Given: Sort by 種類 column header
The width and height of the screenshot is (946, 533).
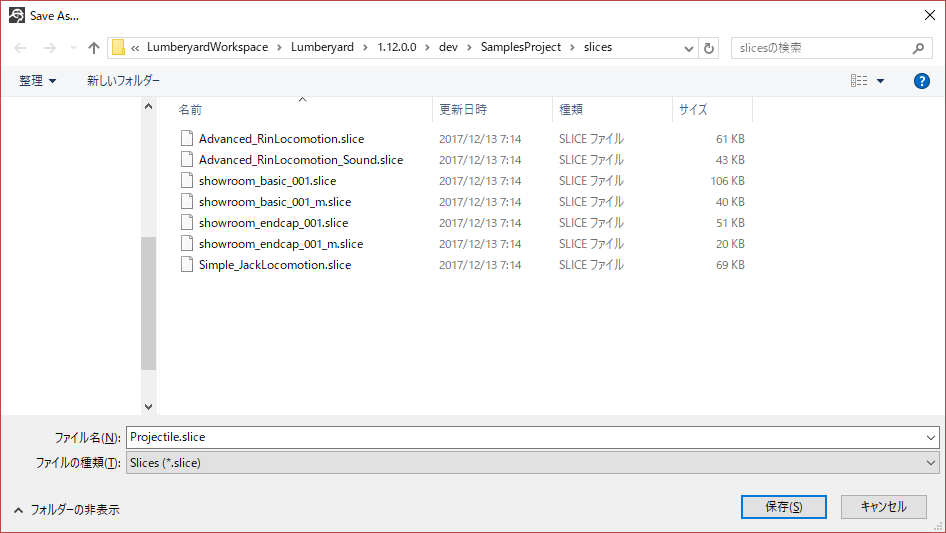Looking at the screenshot, I should click(x=571, y=110).
